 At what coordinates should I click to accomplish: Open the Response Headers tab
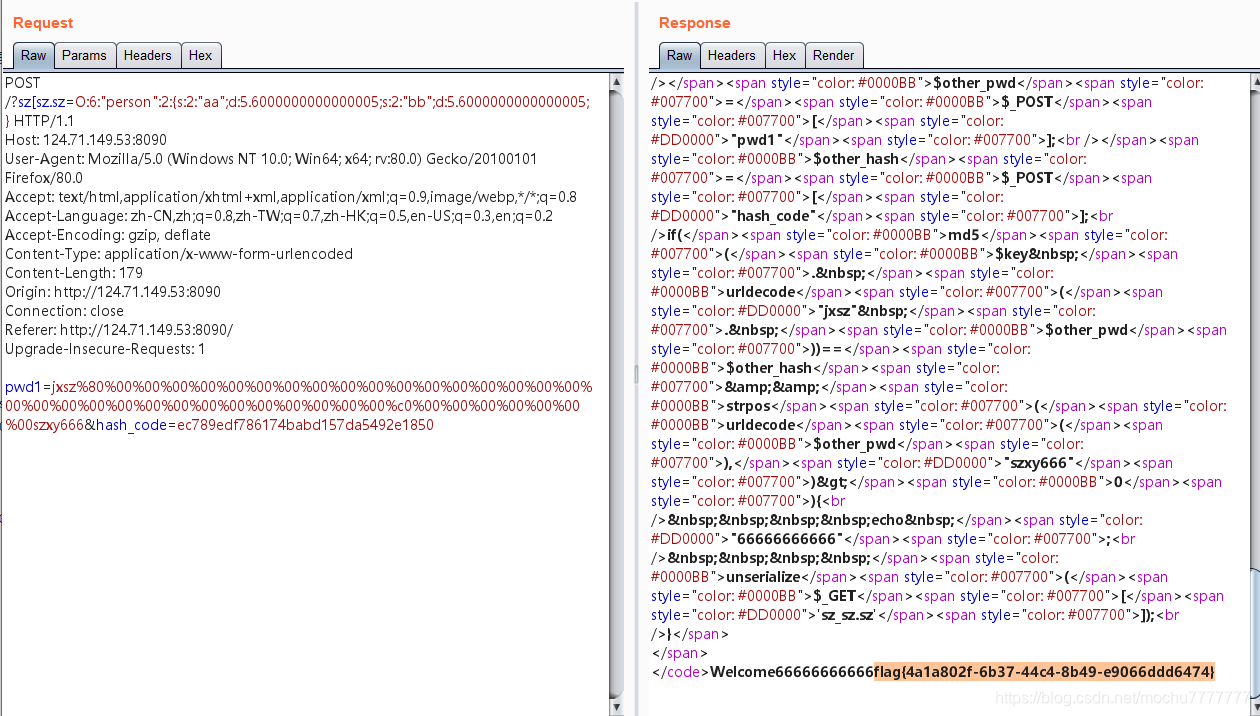tap(732, 56)
